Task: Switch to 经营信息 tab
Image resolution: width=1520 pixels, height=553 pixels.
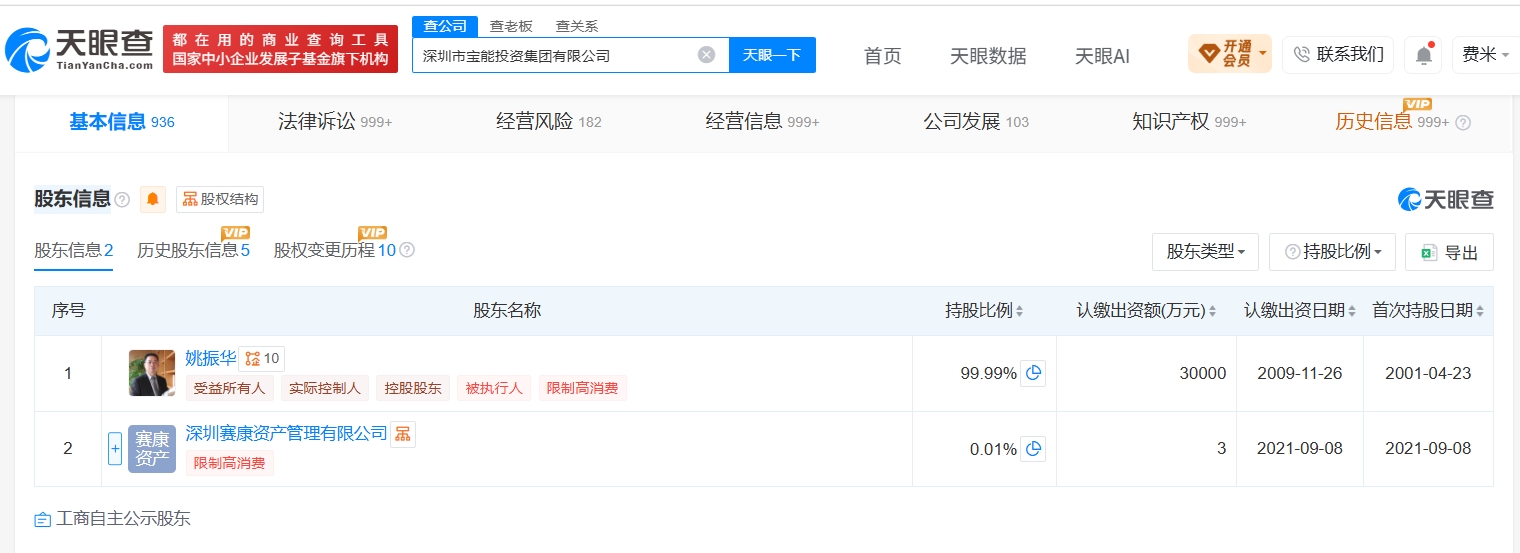Action: (762, 122)
